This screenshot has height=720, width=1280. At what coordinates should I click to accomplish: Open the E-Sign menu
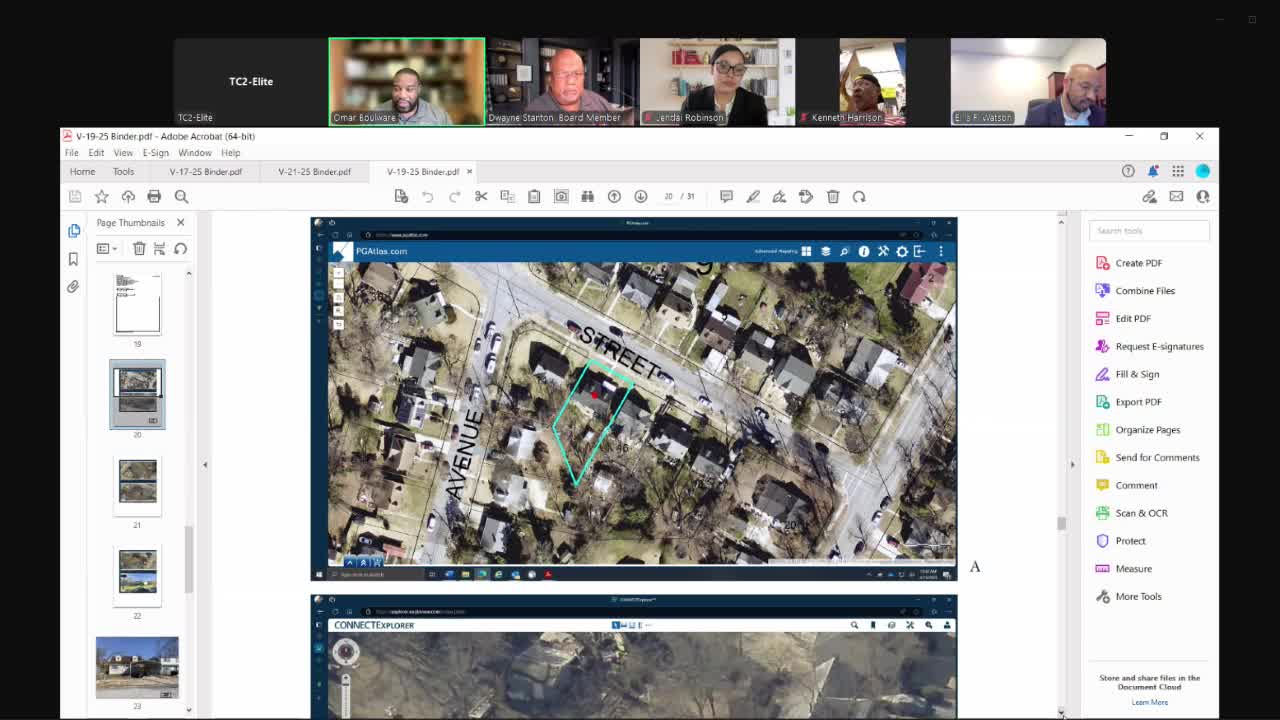[x=155, y=153]
